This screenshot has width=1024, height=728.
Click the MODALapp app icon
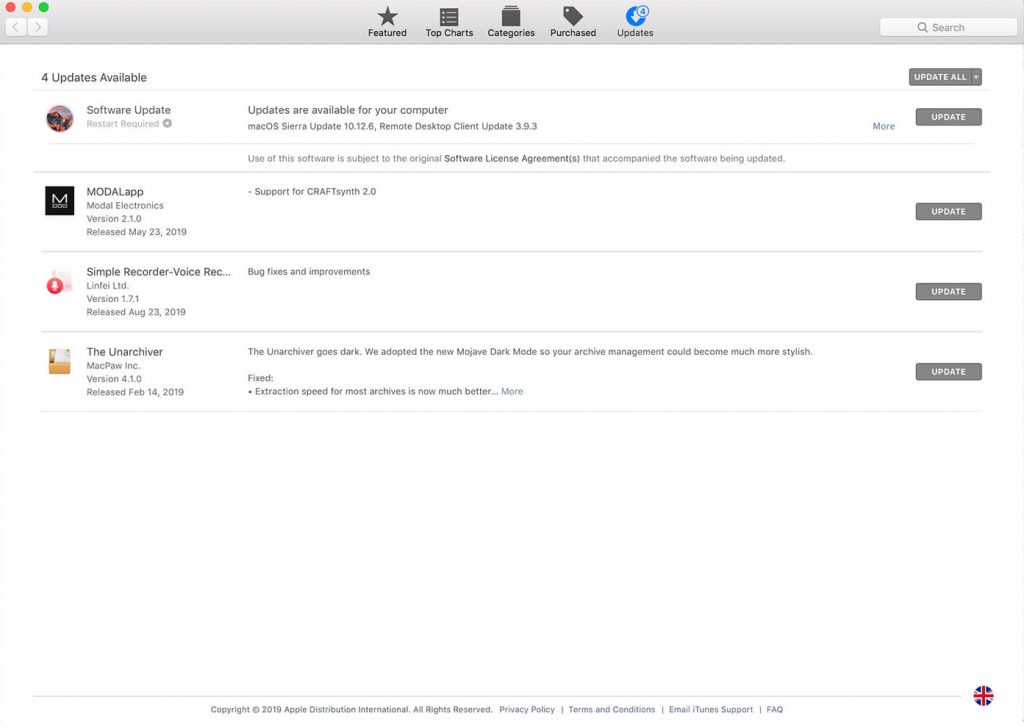(60, 201)
